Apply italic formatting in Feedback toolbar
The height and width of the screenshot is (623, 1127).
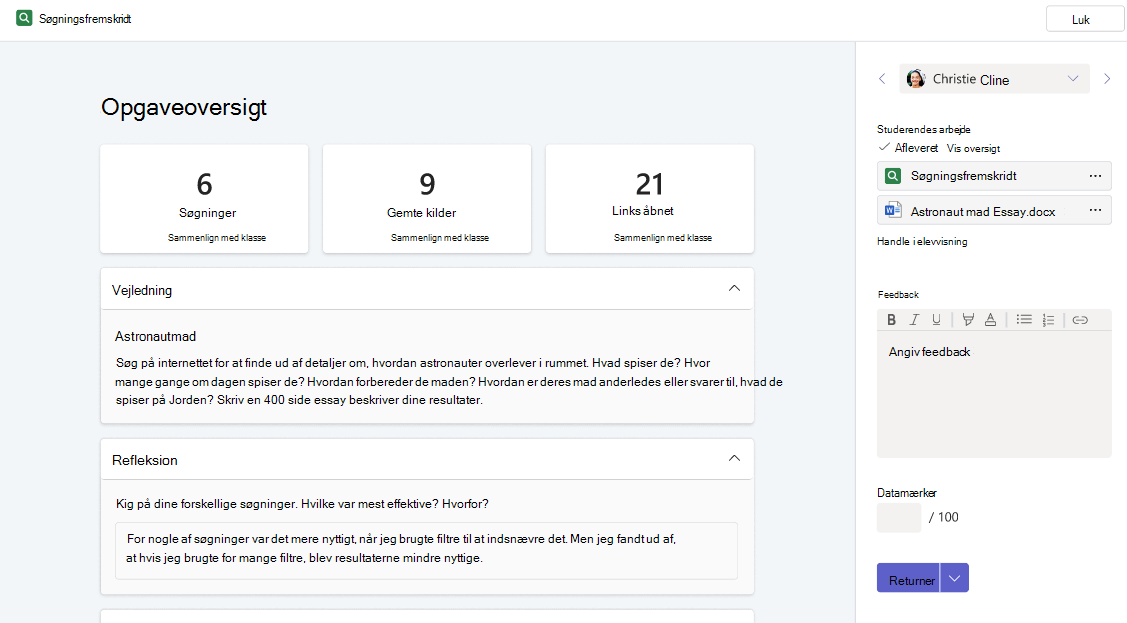click(914, 320)
